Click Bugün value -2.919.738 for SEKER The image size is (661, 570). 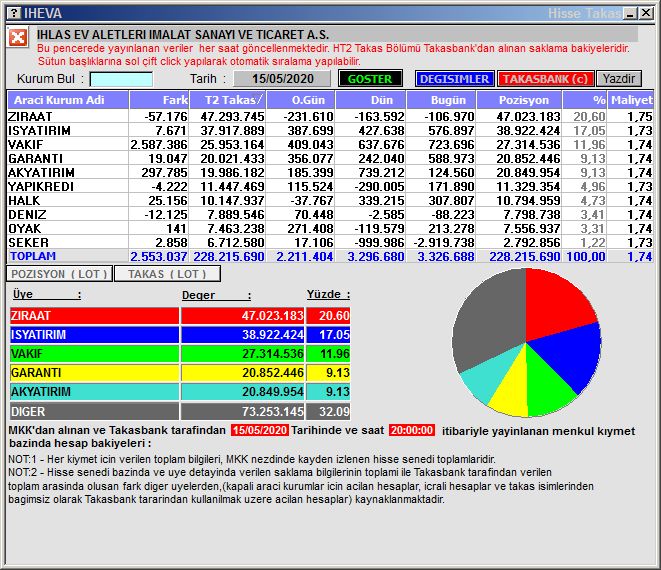click(444, 242)
